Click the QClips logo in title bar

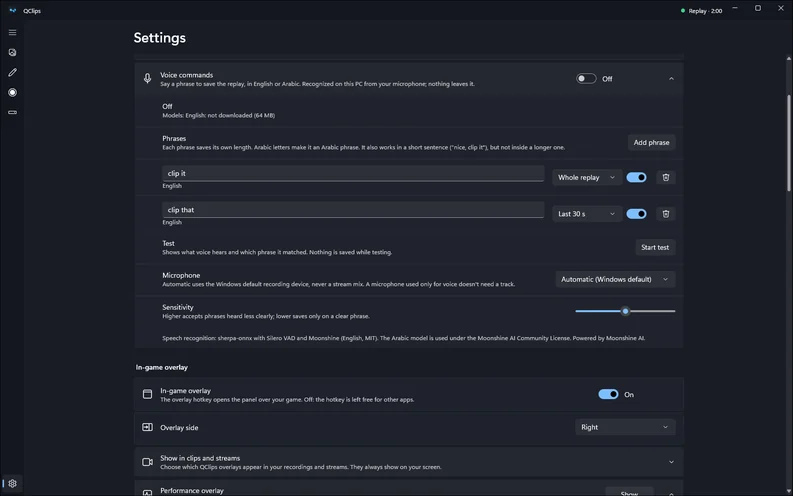point(13,11)
